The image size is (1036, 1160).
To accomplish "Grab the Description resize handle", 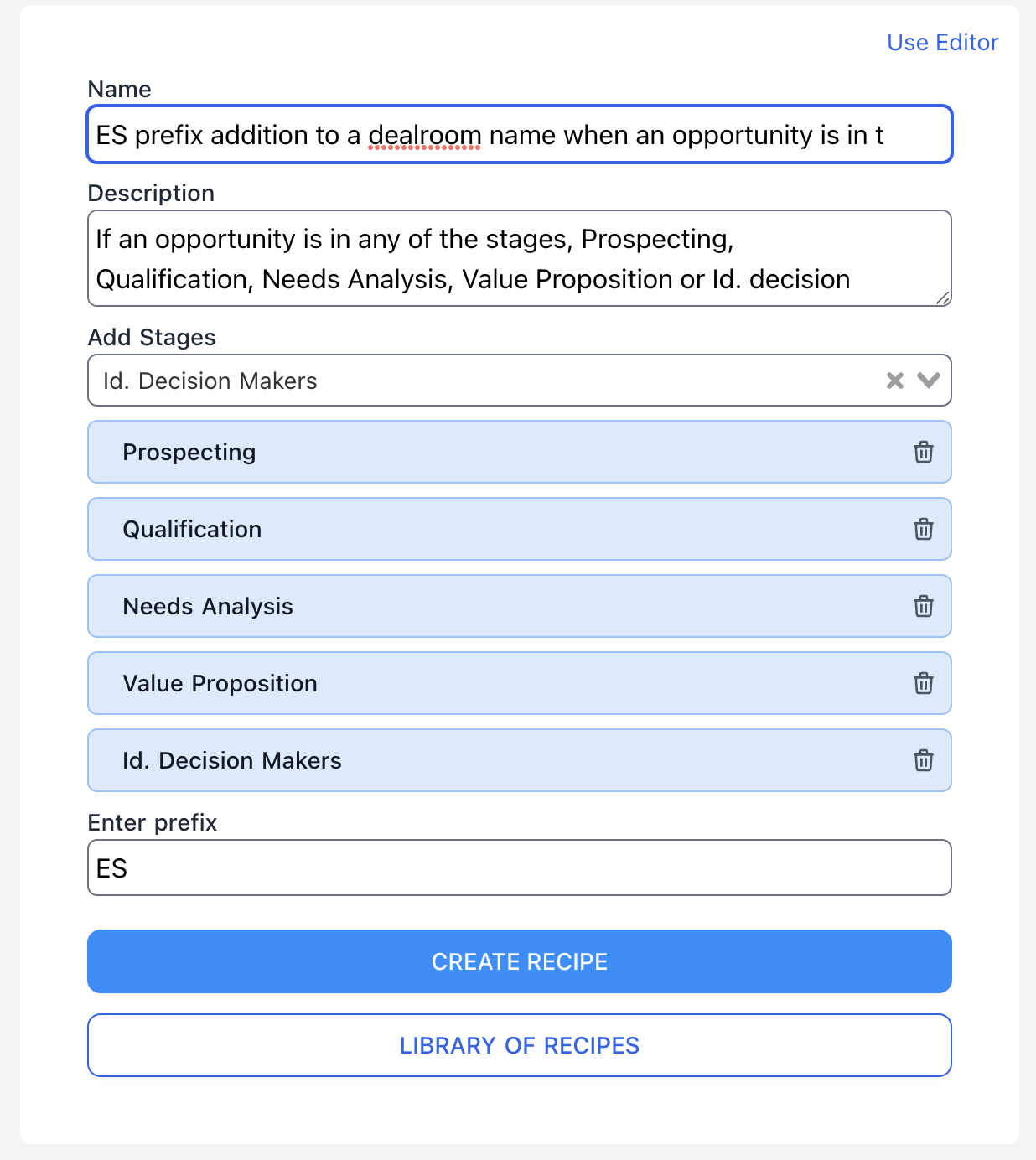I will (943, 298).
